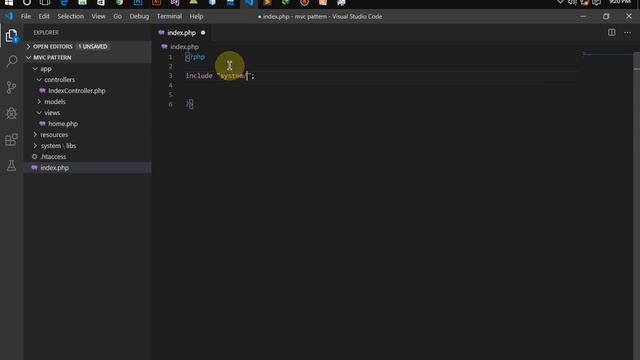Switch to the index.php editor tab
The width and height of the screenshot is (640, 360).
(182, 33)
